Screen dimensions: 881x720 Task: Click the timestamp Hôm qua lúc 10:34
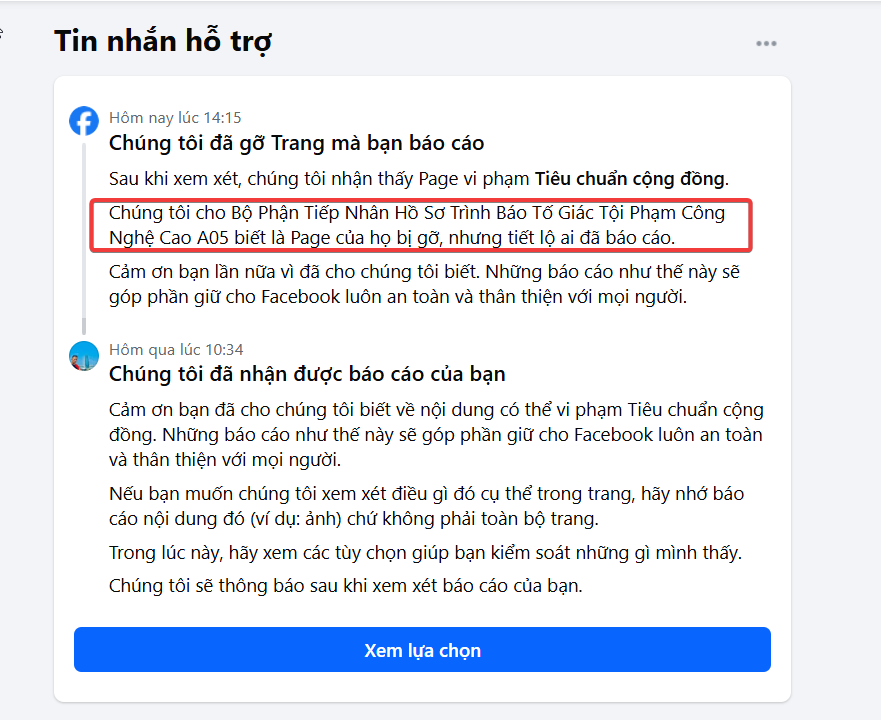176,350
